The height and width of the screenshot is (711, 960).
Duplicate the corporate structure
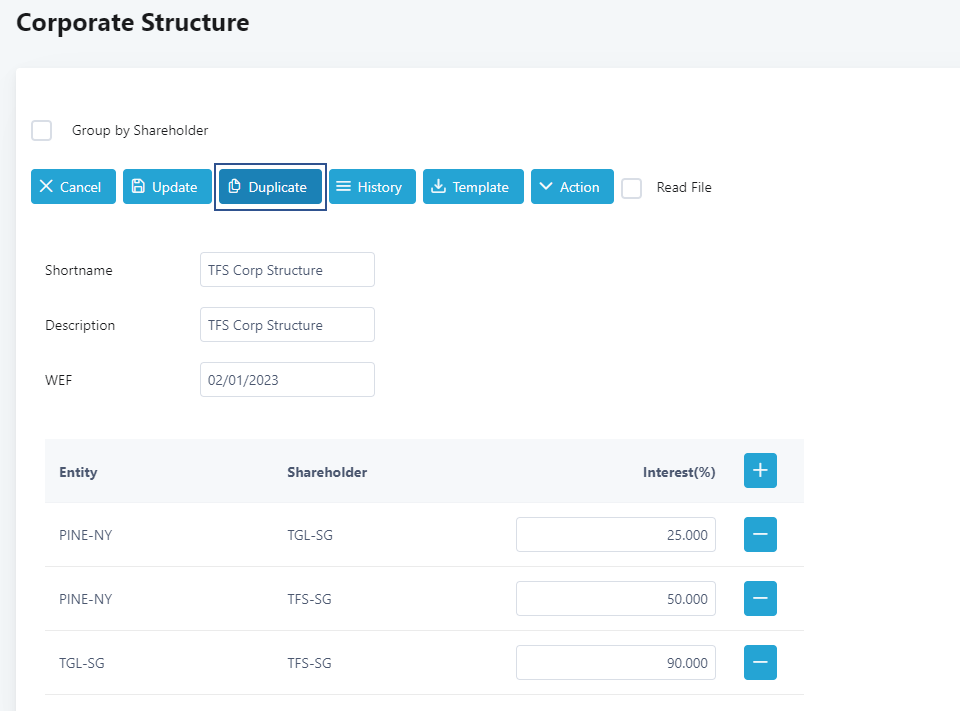click(x=270, y=187)
